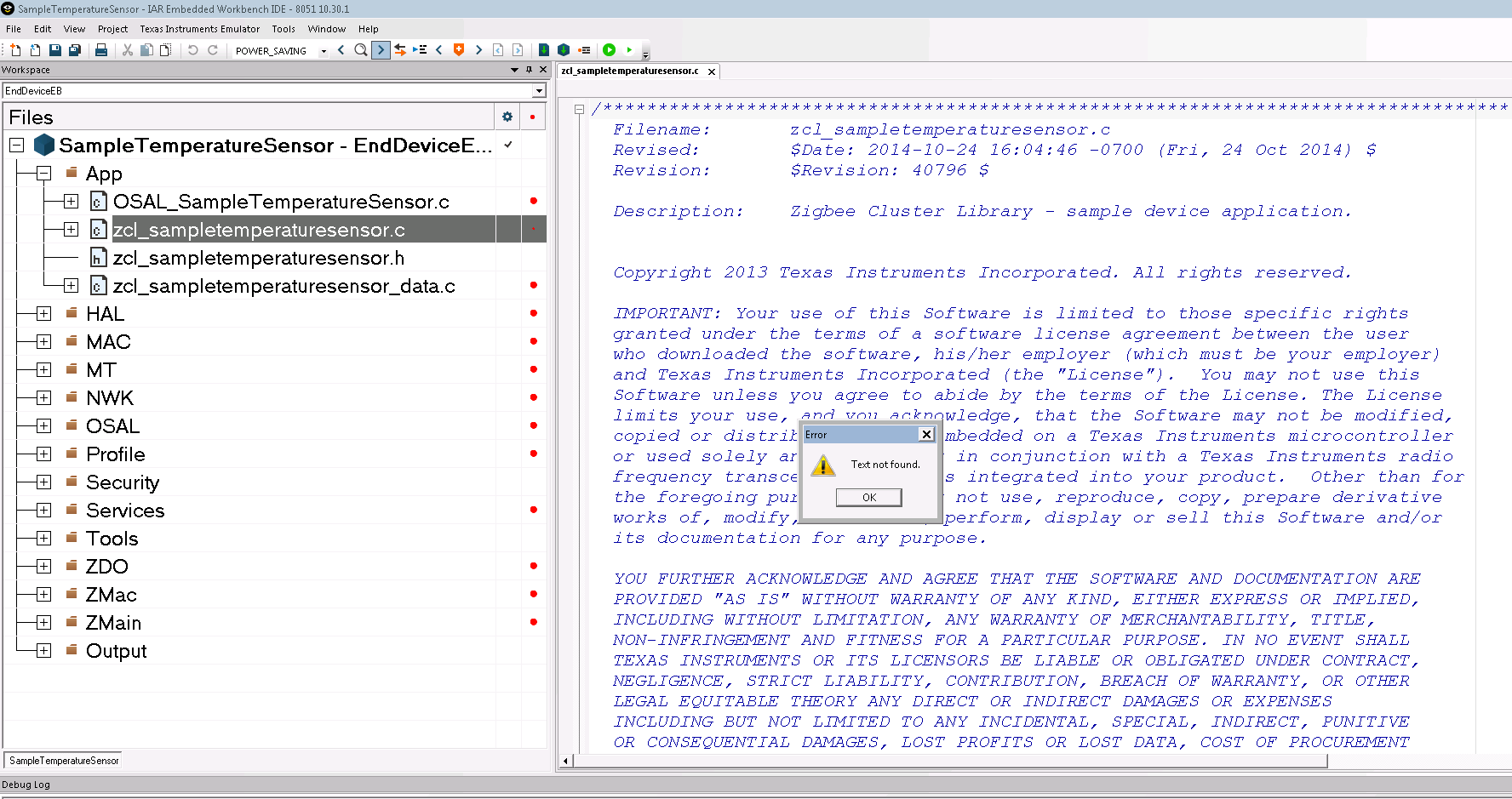Click the Save All toolbar icon

pos(75,50)
